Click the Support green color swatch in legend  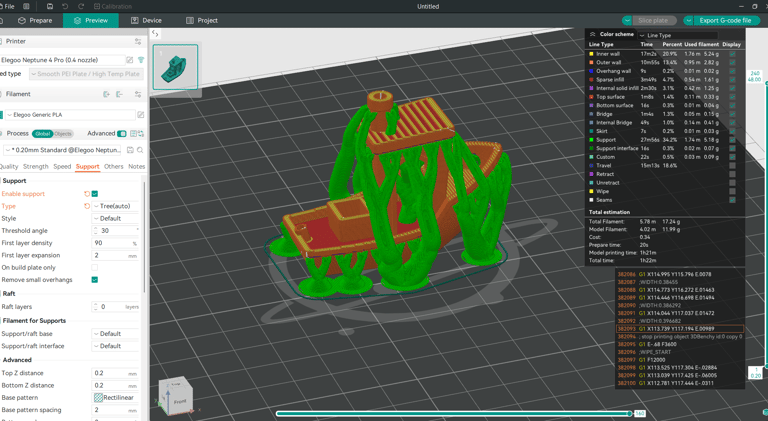591,140
